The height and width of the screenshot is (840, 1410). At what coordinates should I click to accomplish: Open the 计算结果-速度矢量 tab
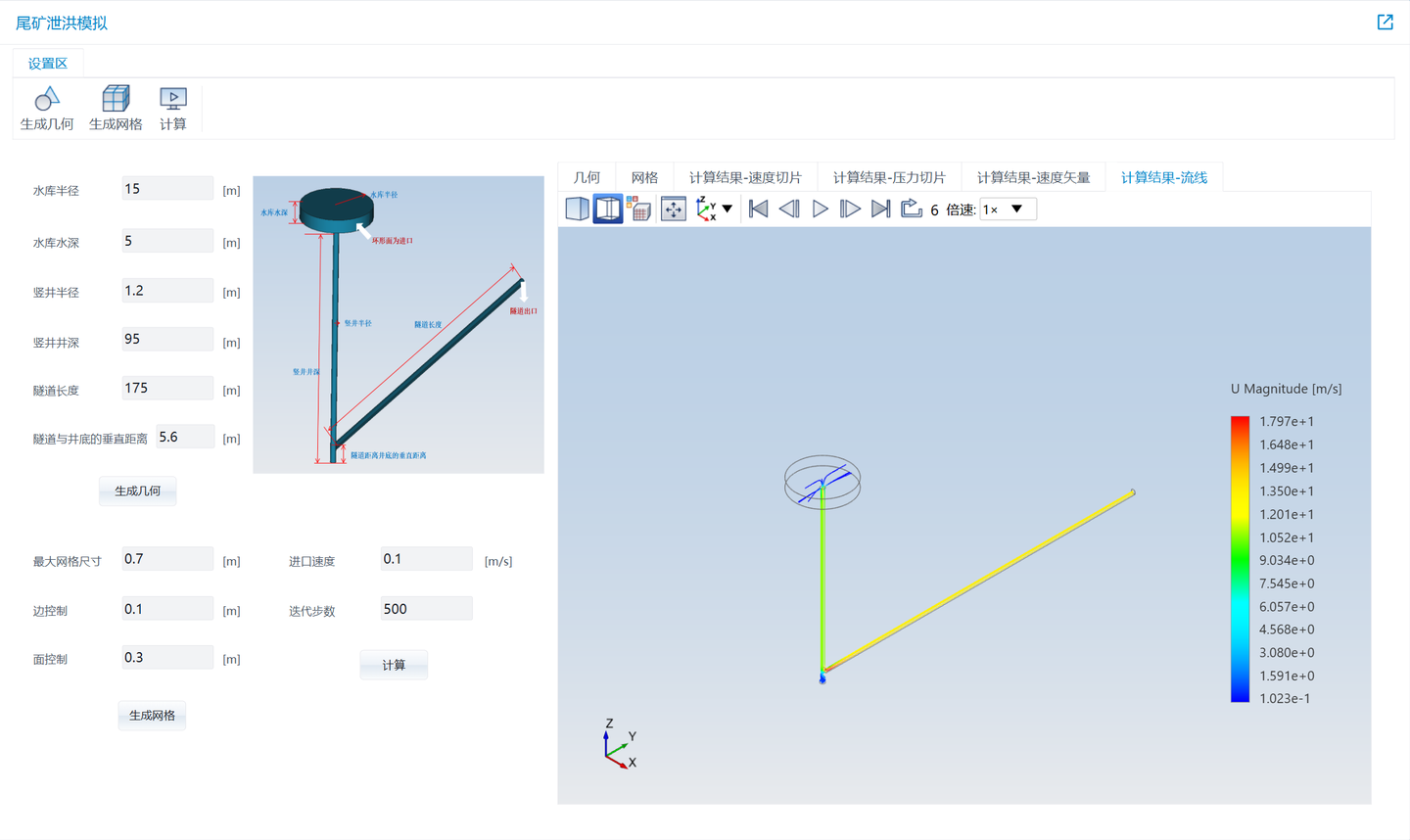point(1033,177)
